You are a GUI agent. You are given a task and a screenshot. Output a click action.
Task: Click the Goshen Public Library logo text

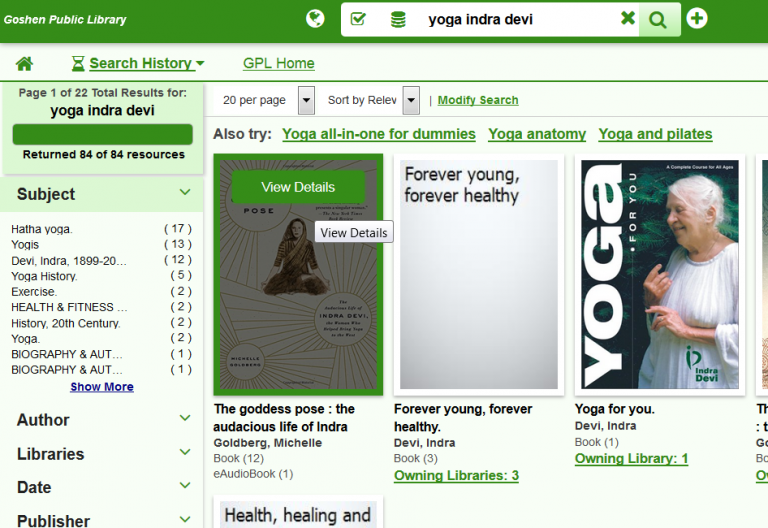[x=65, y=20]
